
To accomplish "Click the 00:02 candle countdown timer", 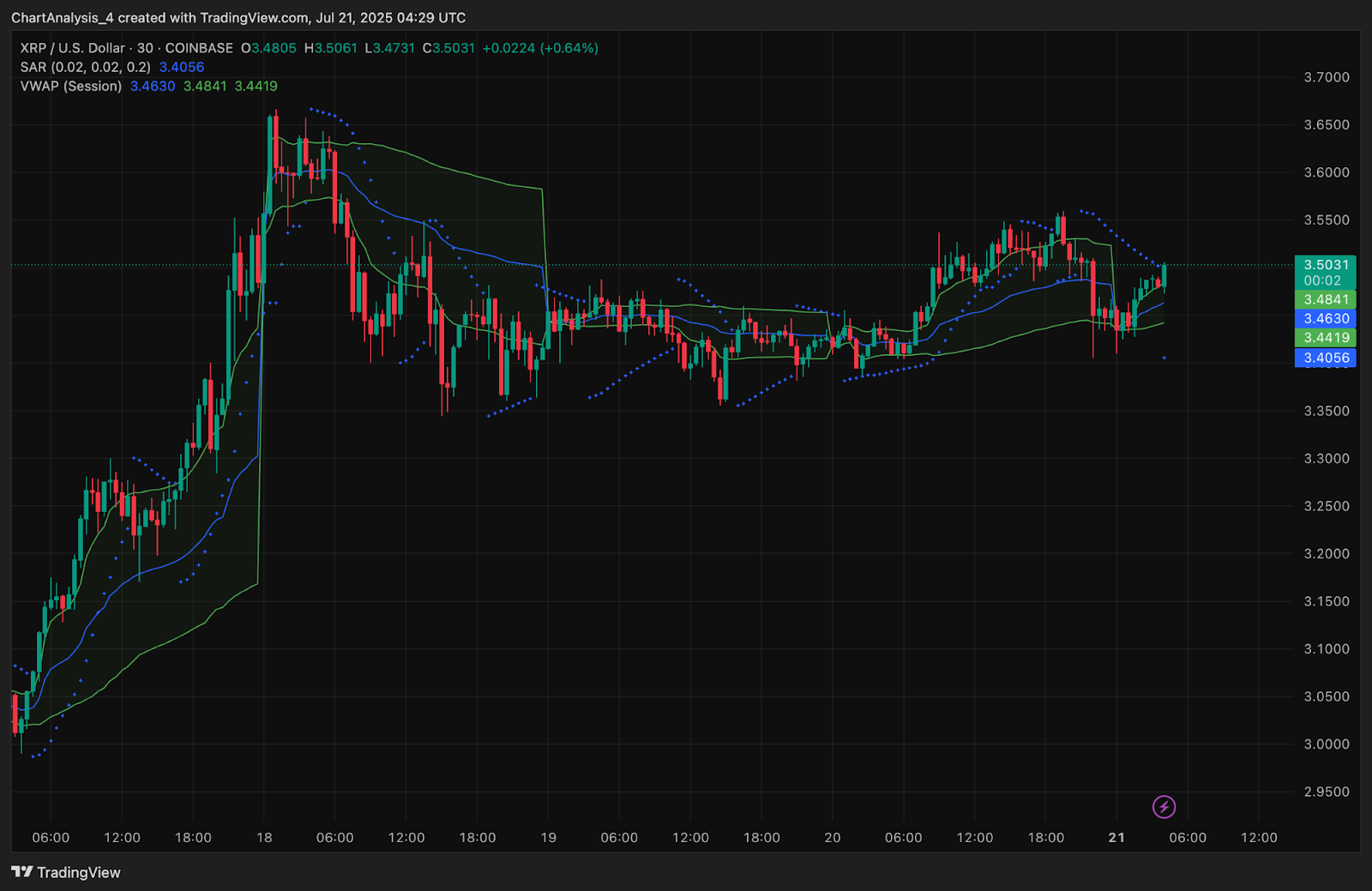I will pyautogui.click(x=1321, y=280).
